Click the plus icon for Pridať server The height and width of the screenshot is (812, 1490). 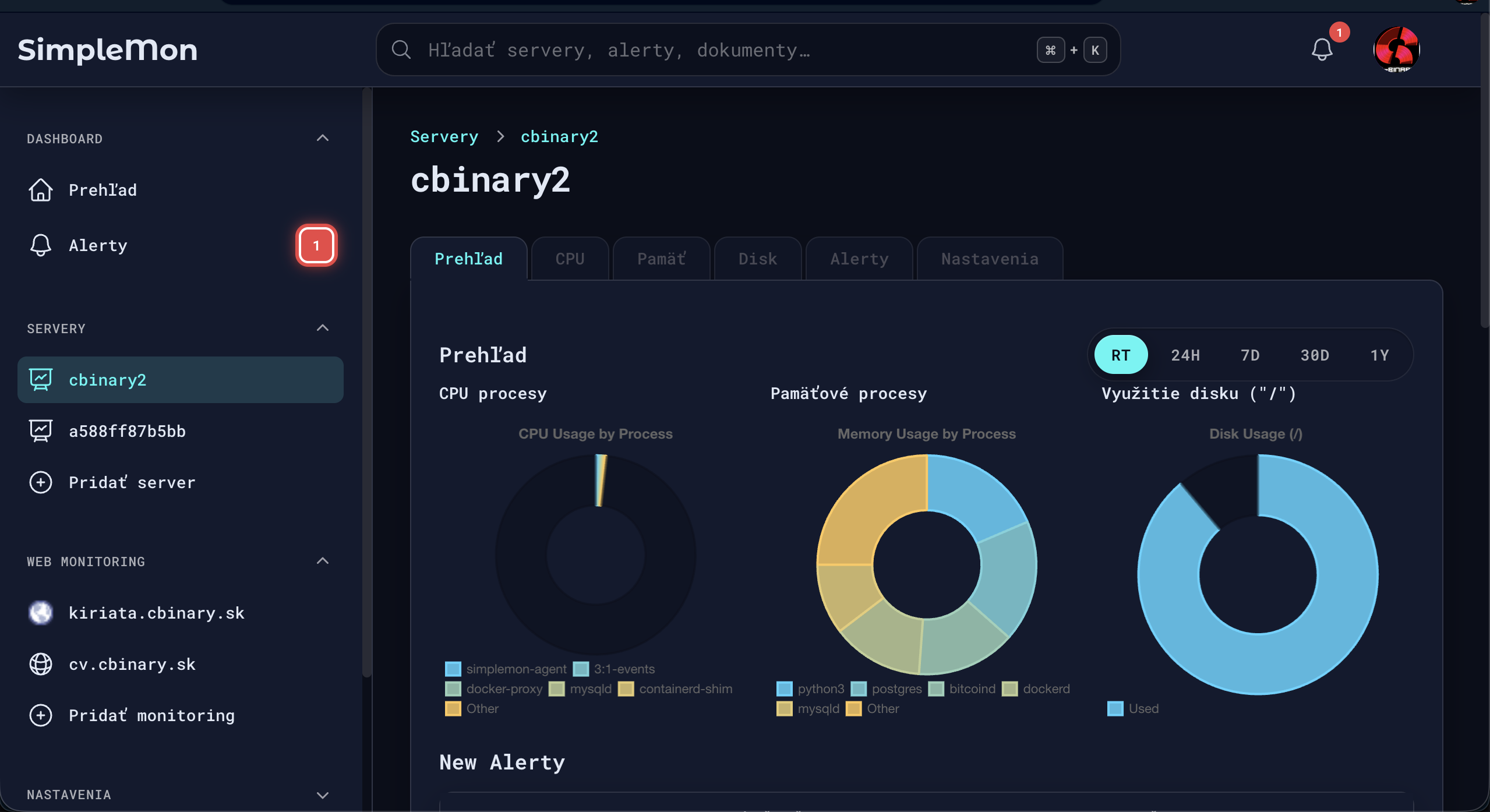click(x=41, y=482)
